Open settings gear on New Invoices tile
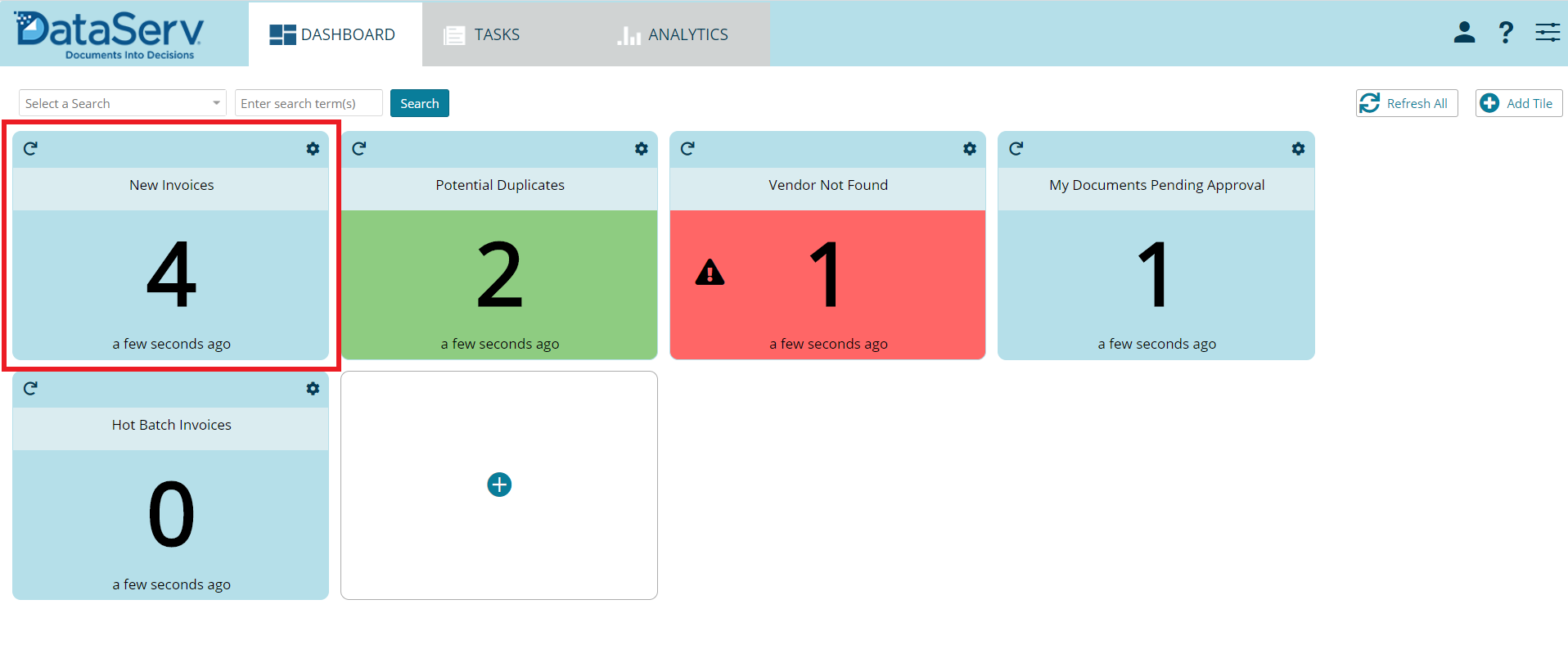This screenshot has height=654, width=1568. coord(313,149)
